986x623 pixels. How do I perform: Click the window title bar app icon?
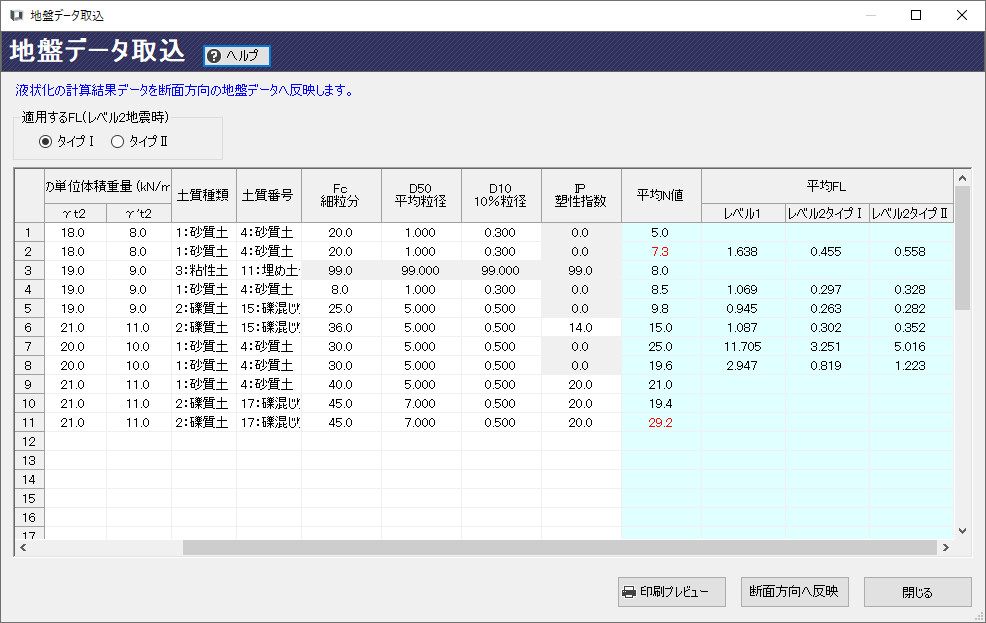pos(16,16)
